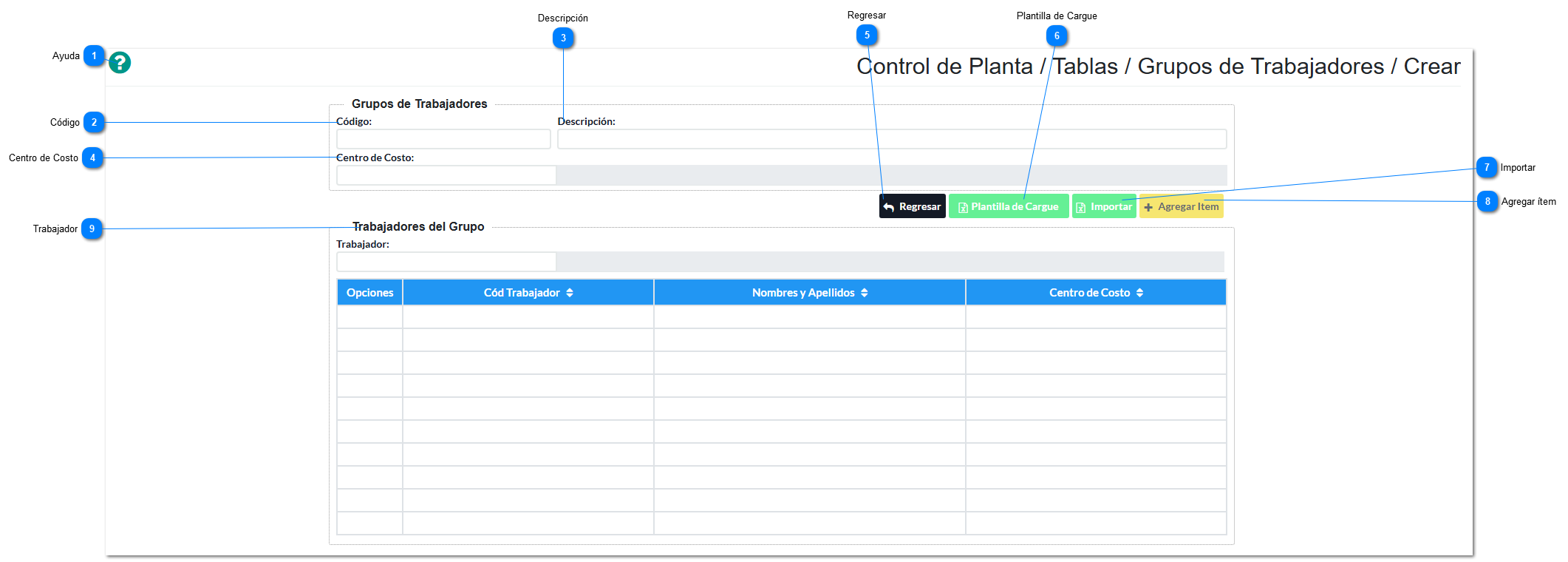Click the Código input field
Image resolution: width=1568 pixels, height=562 pixels.
[x=443, y=139]
